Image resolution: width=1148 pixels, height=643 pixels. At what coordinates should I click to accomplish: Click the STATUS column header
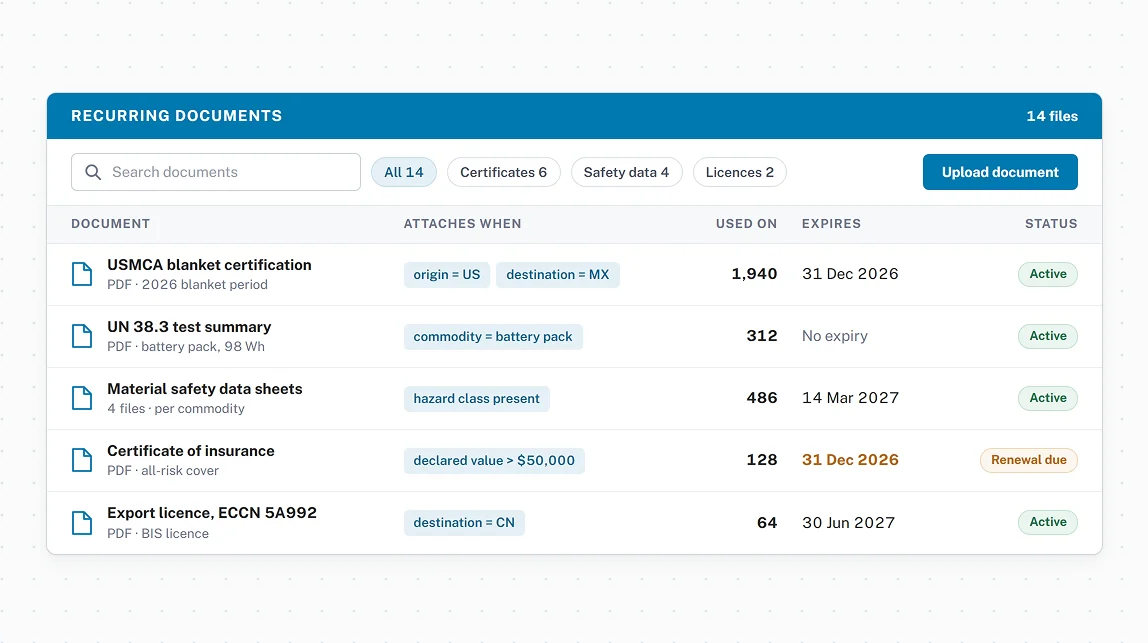click(x=1051, y=224)
